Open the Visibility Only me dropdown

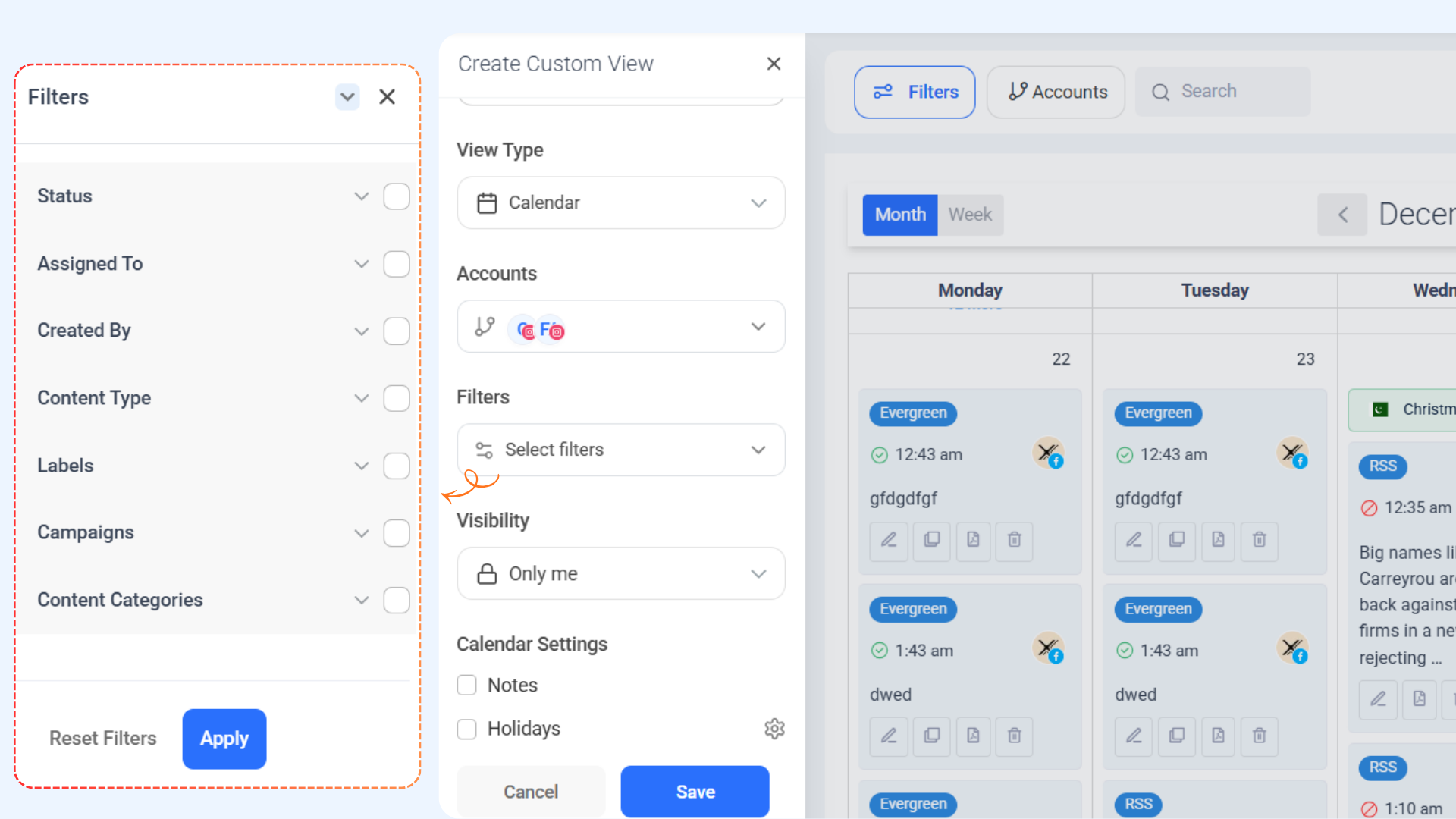[620, 574]
